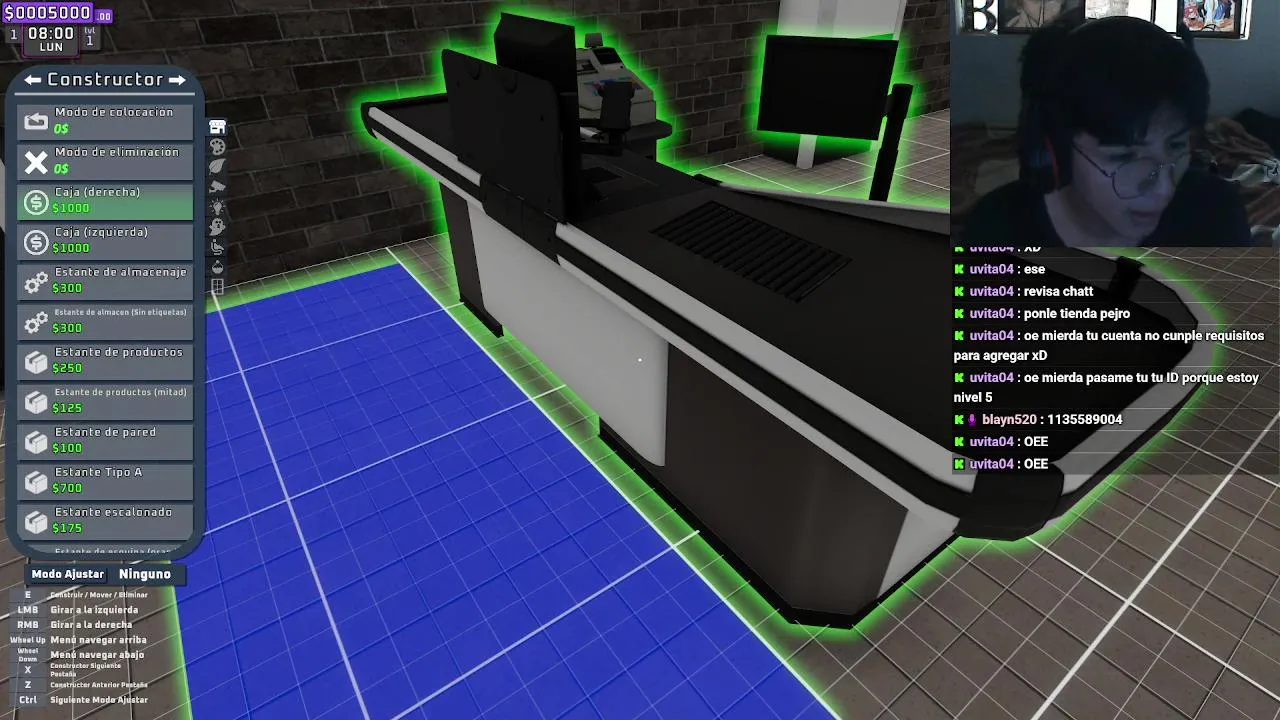Screen dimensions: 1280x720
Task: Click 'Menú navegar arriba' hint
Action: point(98,640)
